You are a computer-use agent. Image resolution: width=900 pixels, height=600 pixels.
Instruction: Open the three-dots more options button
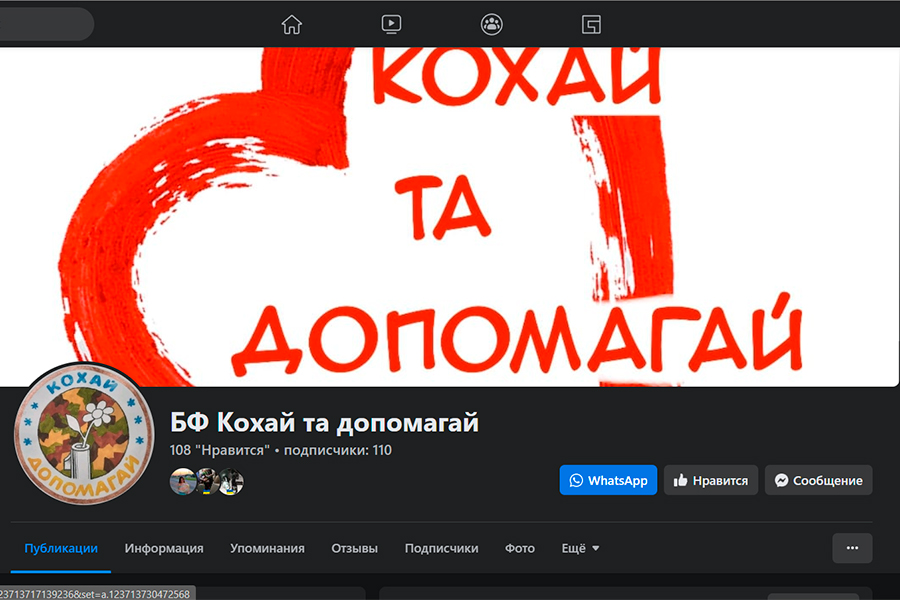click(x=852, y=548)
